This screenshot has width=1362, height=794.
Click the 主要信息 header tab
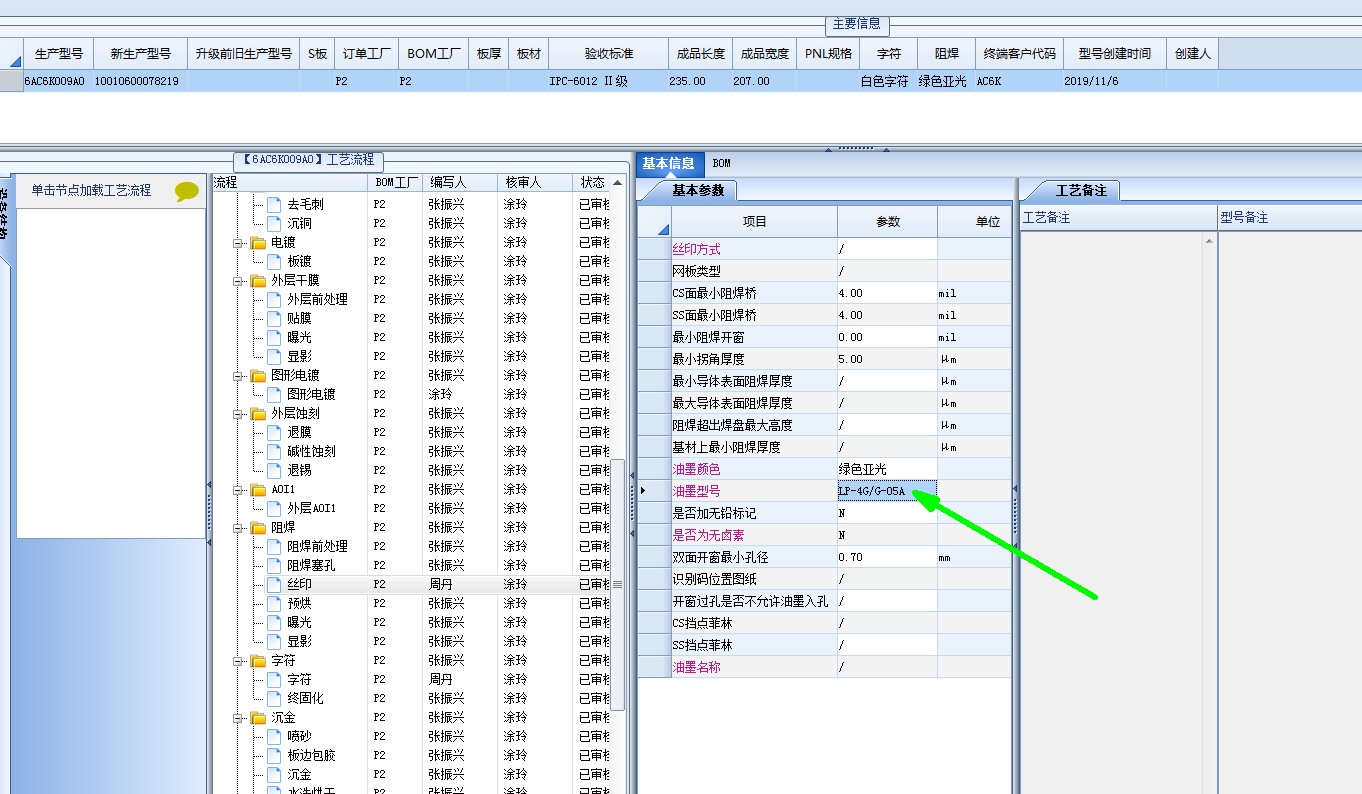(856, 24)
